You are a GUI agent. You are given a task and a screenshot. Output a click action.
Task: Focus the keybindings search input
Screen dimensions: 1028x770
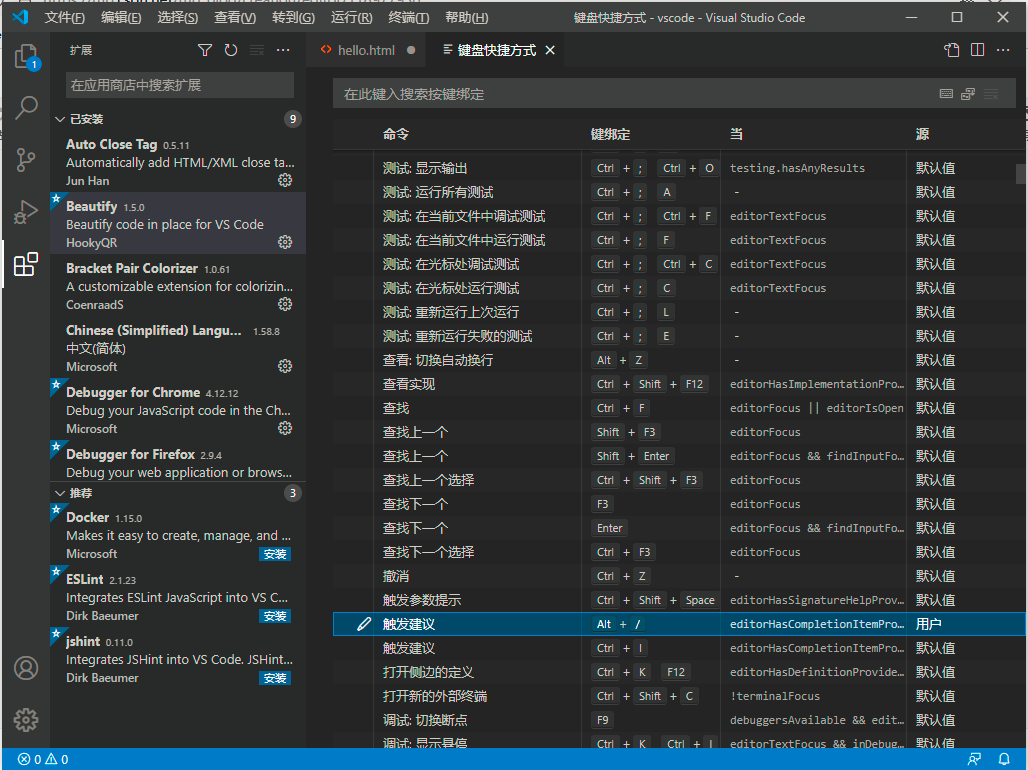tap(636, 94)
